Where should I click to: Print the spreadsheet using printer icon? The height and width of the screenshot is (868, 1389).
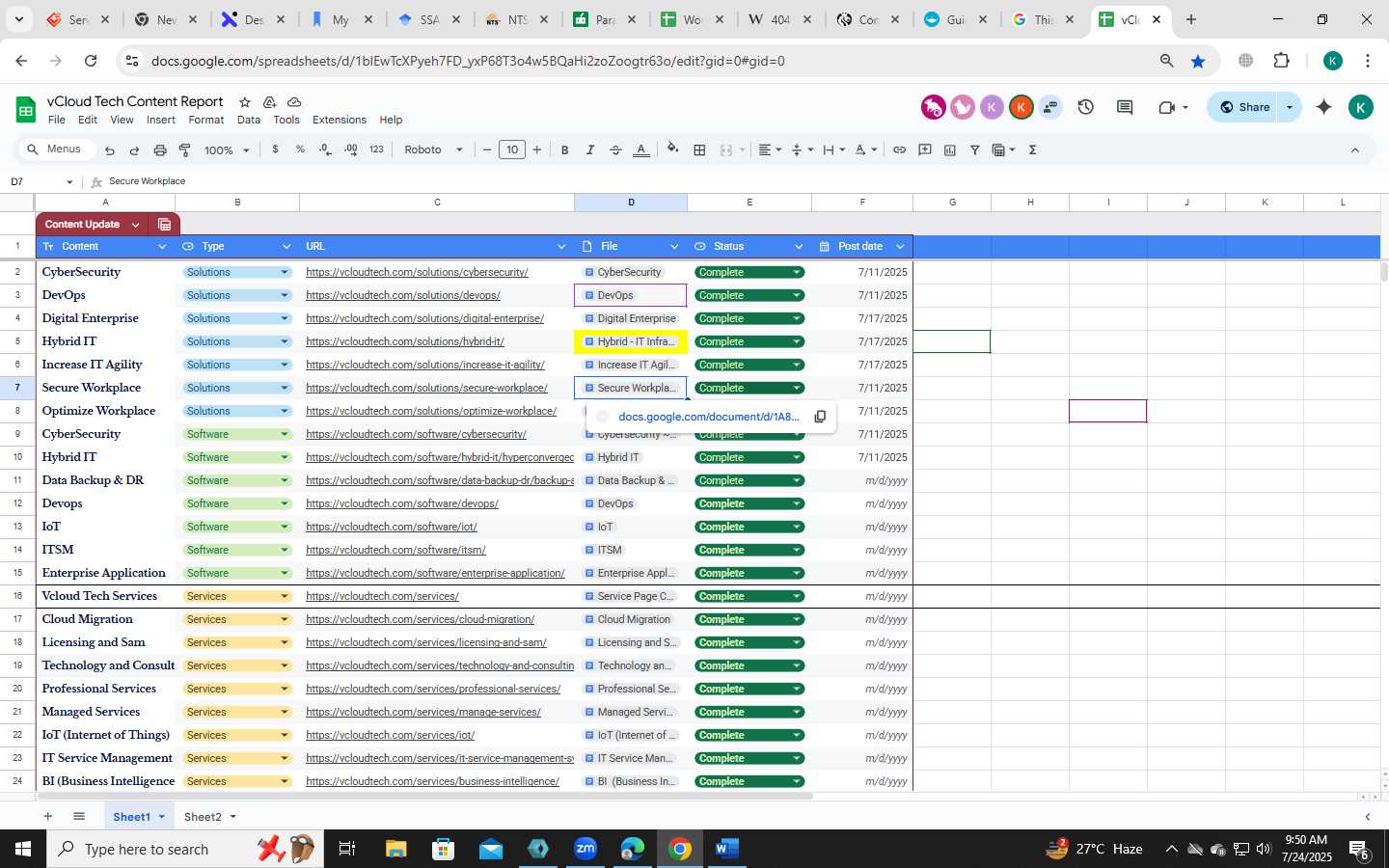(x=160, y=150)
